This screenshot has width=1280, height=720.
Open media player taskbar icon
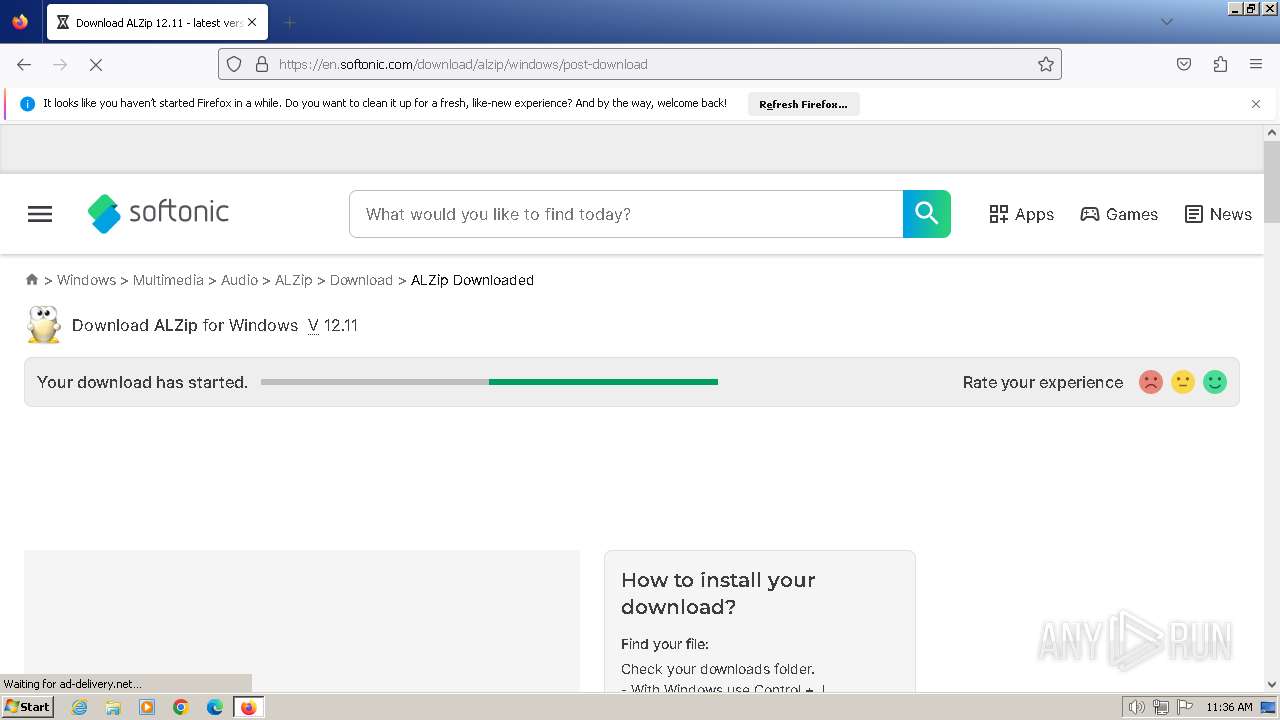point(147,707)
